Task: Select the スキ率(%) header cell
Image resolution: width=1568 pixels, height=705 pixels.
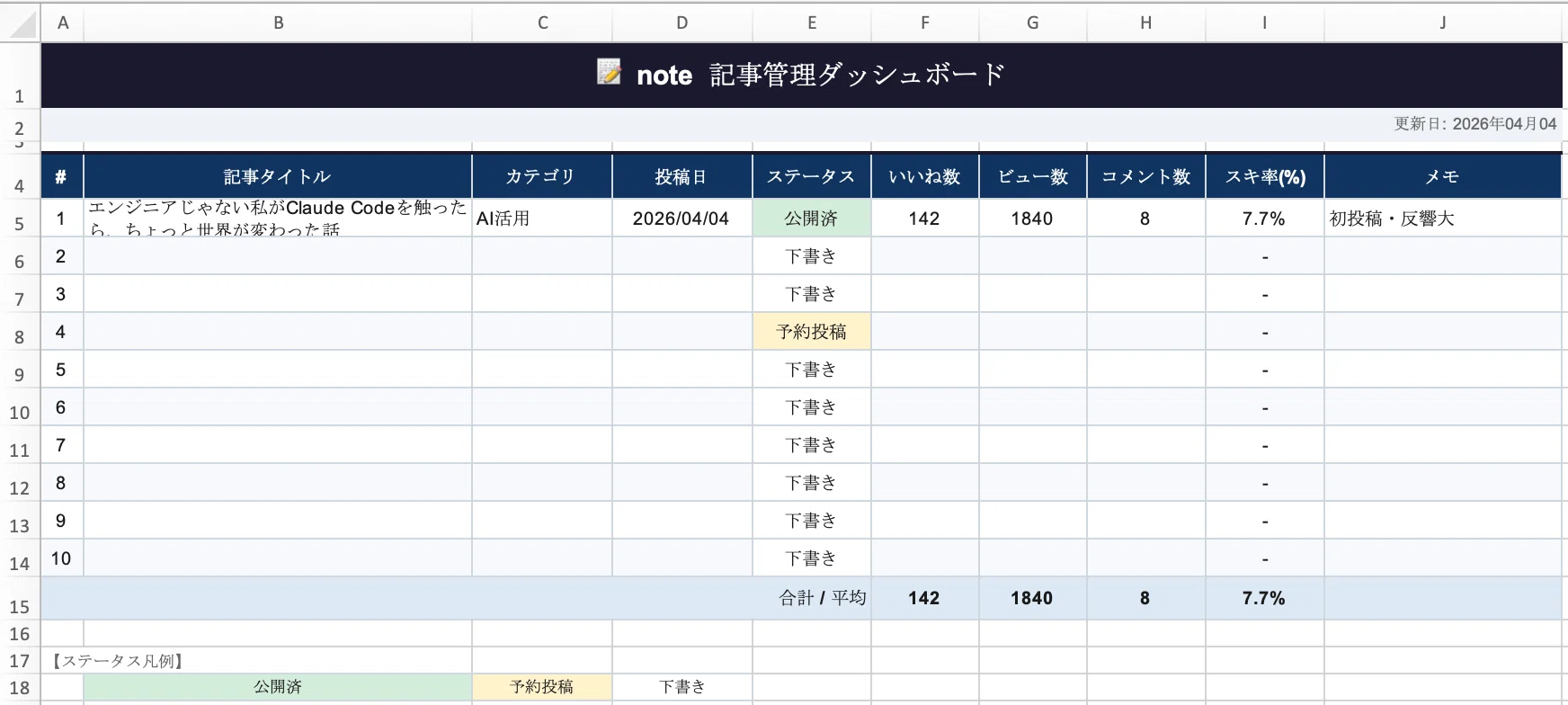Action: tap(1265, 176)
